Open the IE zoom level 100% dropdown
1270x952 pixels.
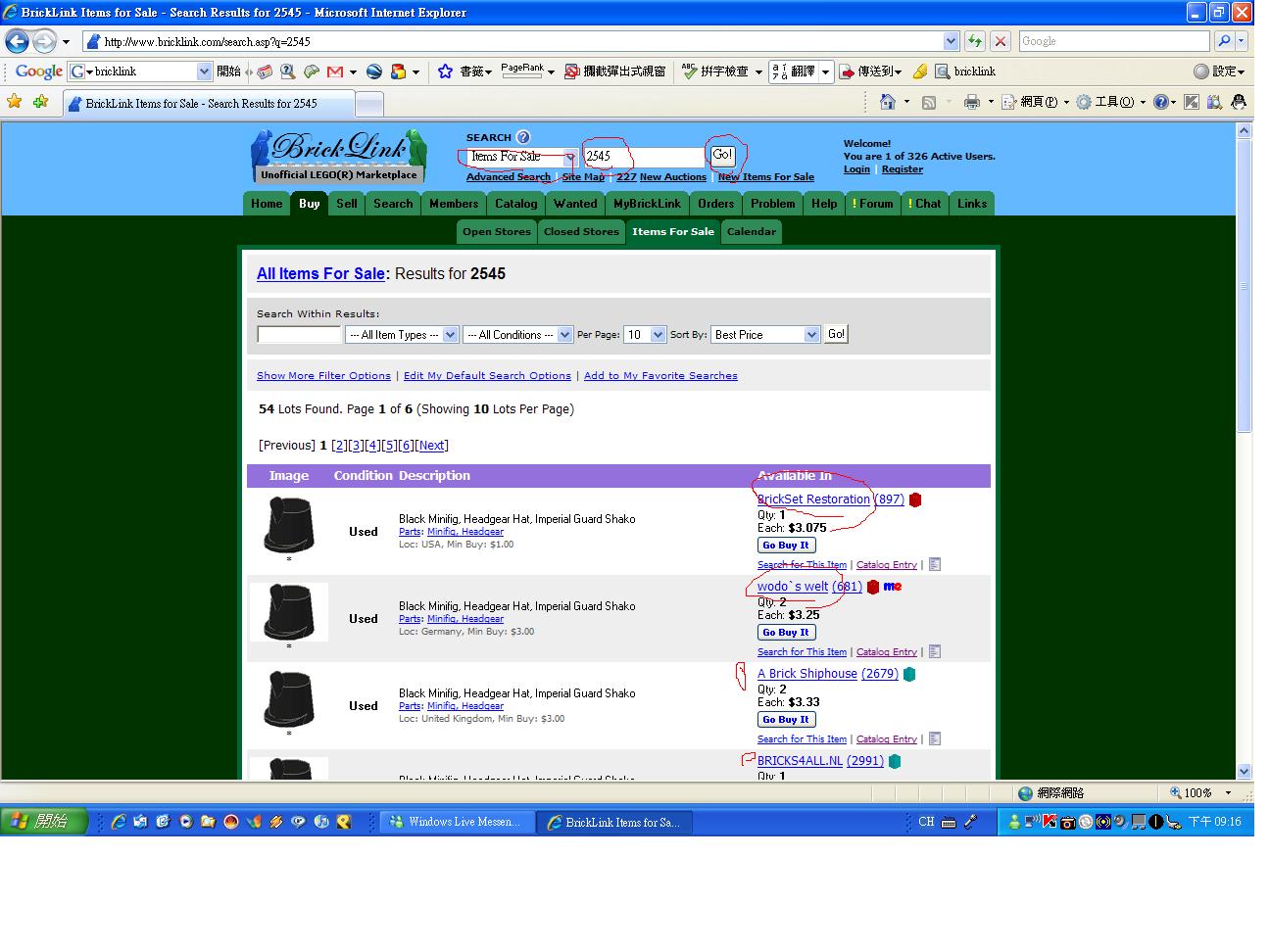click(1228, 793)
